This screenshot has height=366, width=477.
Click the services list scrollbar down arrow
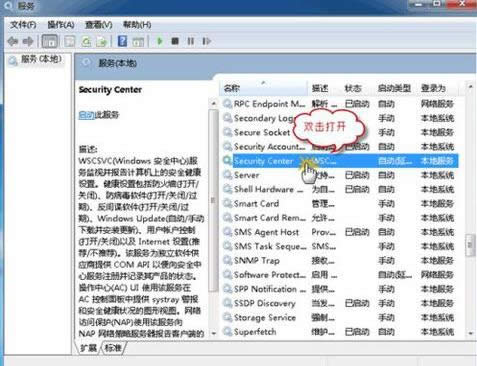[470, 333]
